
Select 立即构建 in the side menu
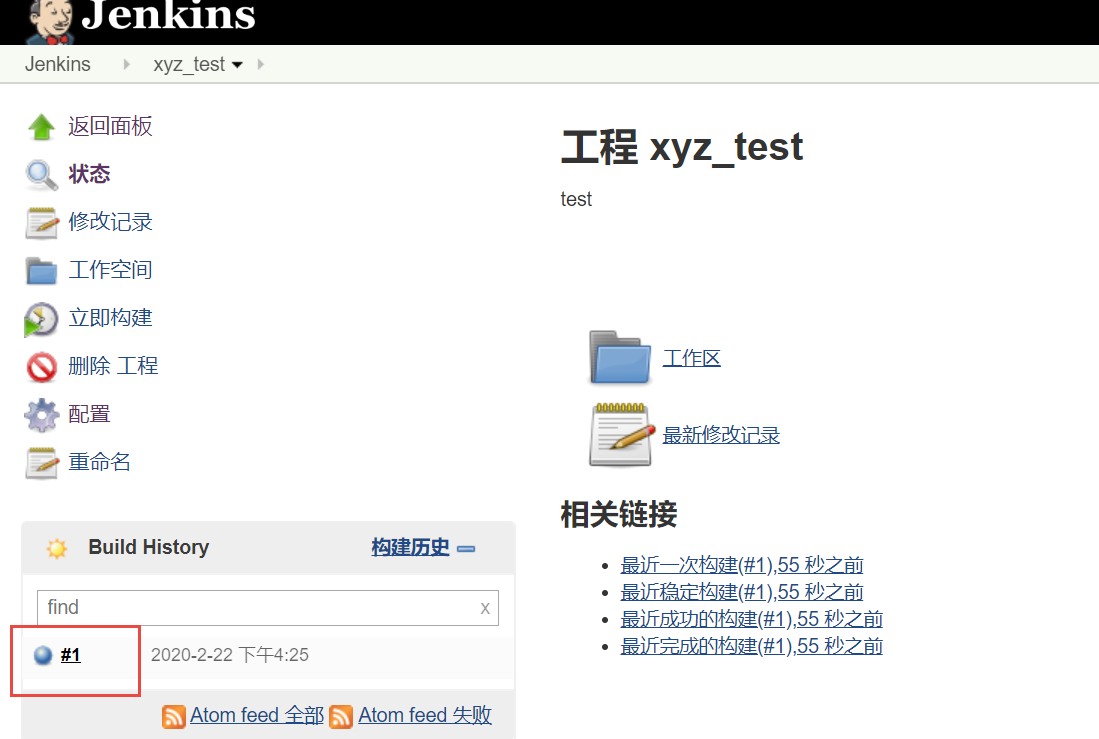[110, 318]
